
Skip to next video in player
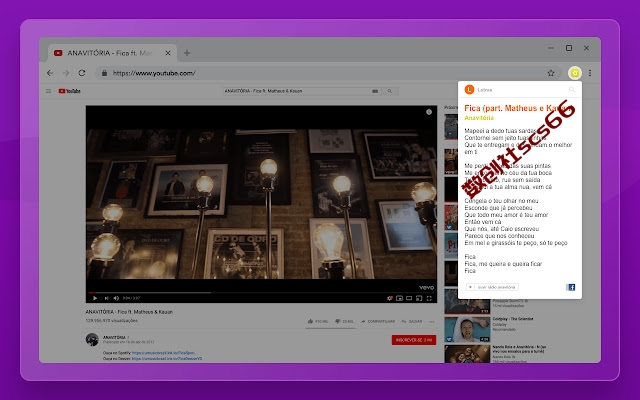click(x=106, y=298)
